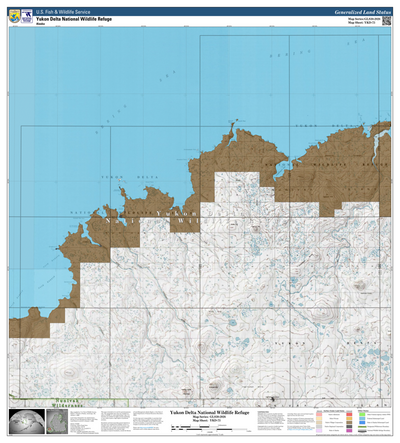The height and width of the screenshot is (443, 400).
Task: Pick the dark gray legend swatch
Action: [x=349, y=426]
